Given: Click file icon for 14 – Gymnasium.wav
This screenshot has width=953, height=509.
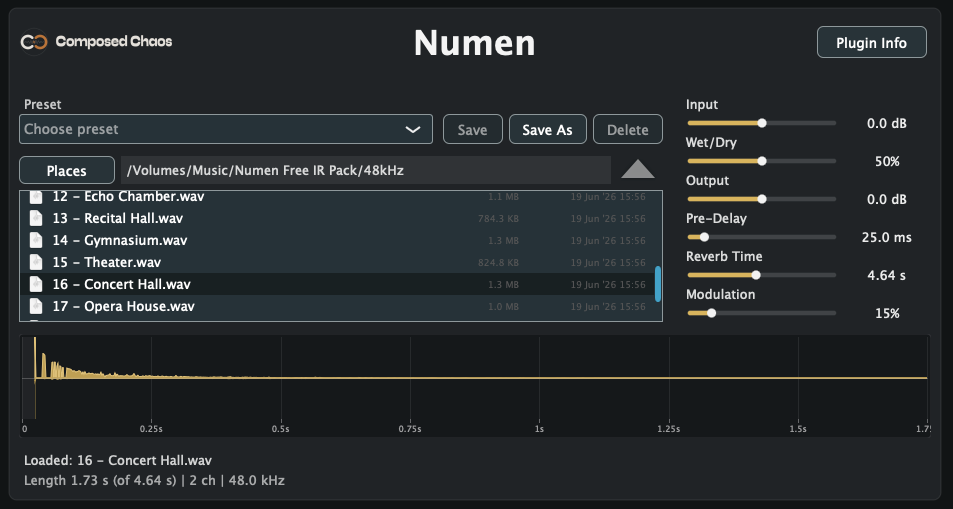Looking at the screenshot, I should click(x=36, y=240).
